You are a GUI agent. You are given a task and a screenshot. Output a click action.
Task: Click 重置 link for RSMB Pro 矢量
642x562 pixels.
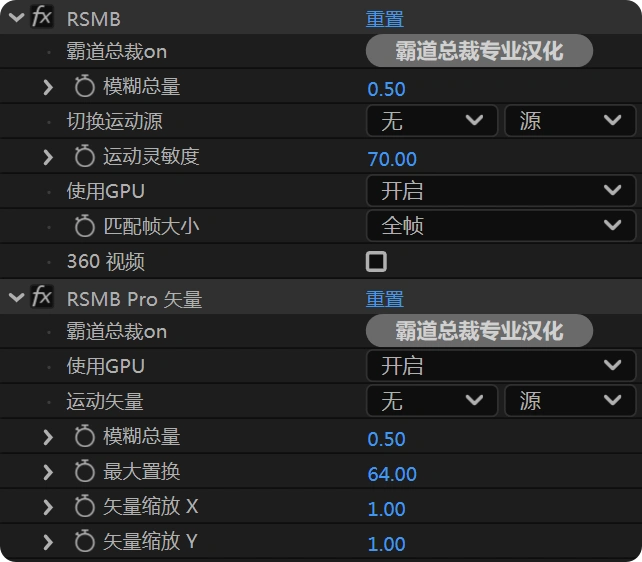click(385, 299)
